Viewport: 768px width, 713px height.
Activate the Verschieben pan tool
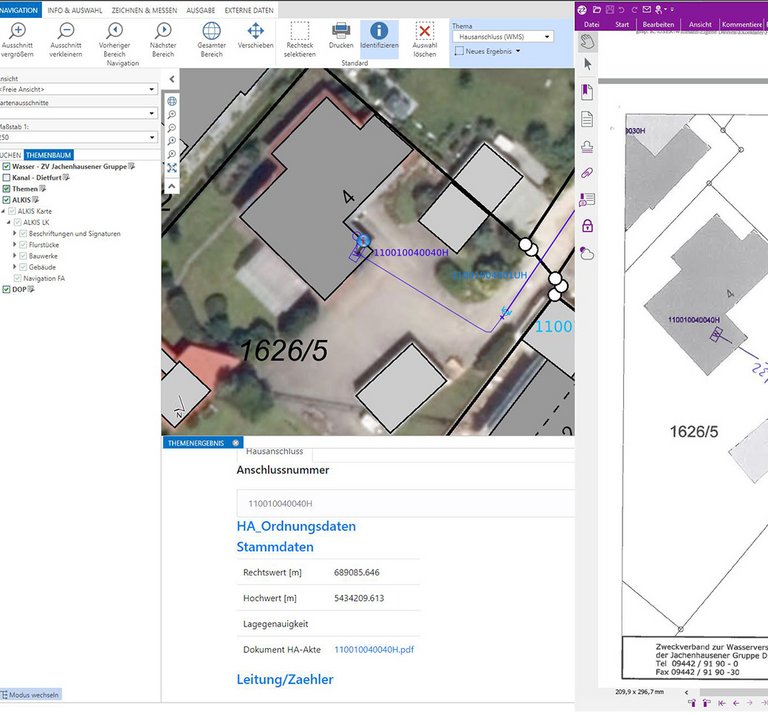pos(255,35)
